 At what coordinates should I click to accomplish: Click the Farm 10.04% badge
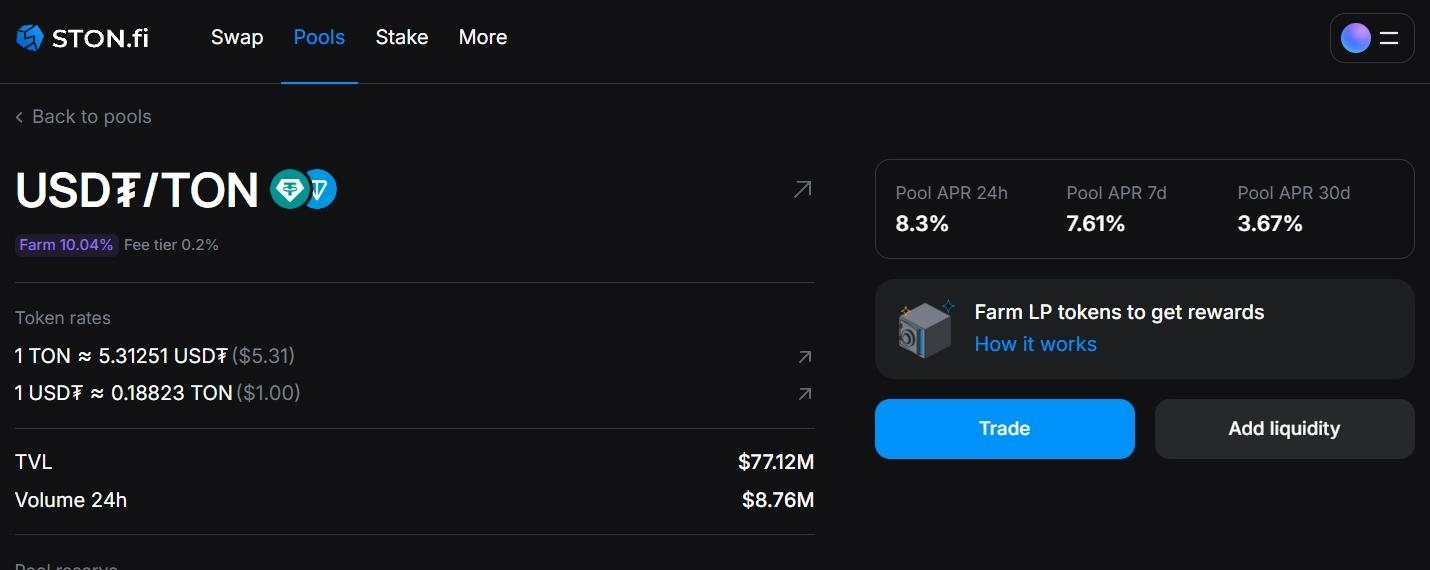(x=66, y=245)
